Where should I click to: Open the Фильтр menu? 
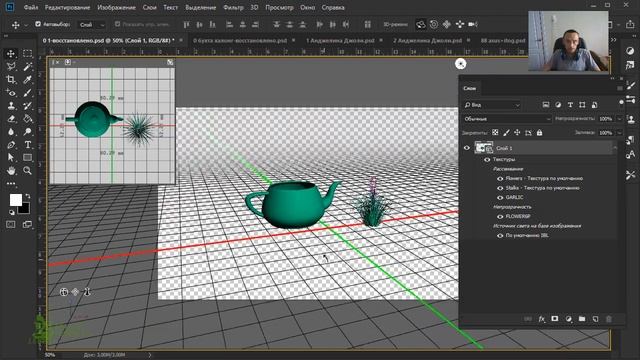tap(233, 7)
